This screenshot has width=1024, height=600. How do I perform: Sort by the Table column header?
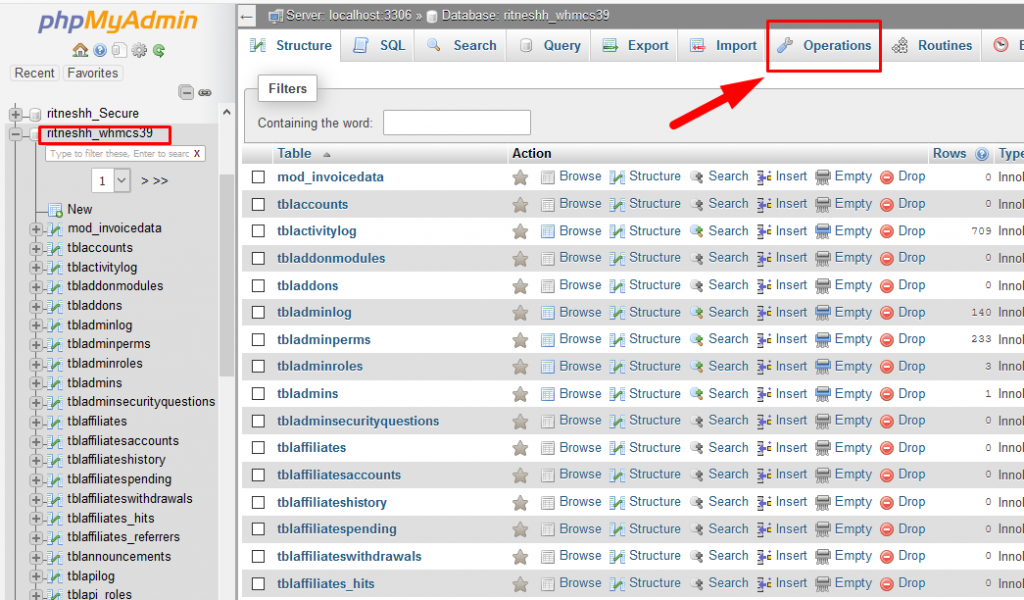coord(294,153)
